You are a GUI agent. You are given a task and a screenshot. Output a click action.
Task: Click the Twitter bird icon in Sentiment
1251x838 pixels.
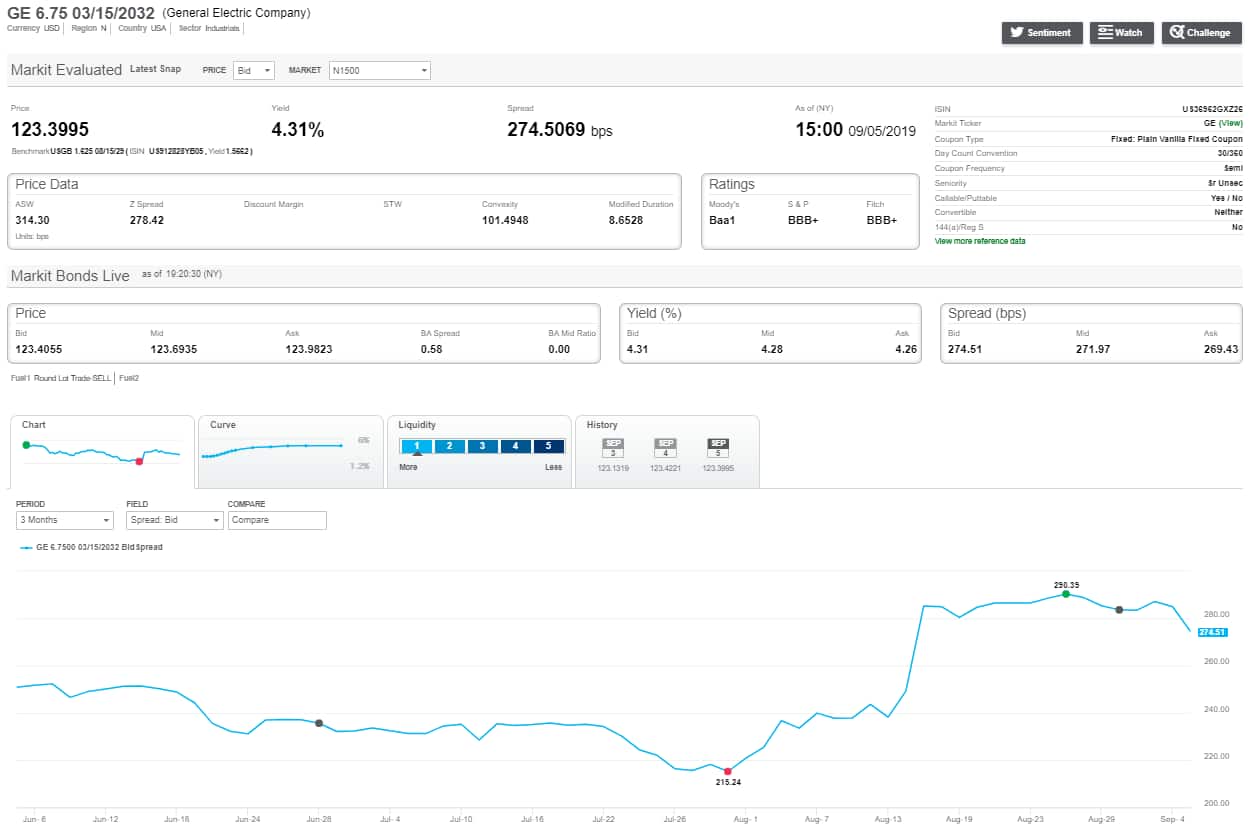pyautogui.click(x=1016, y=33)
